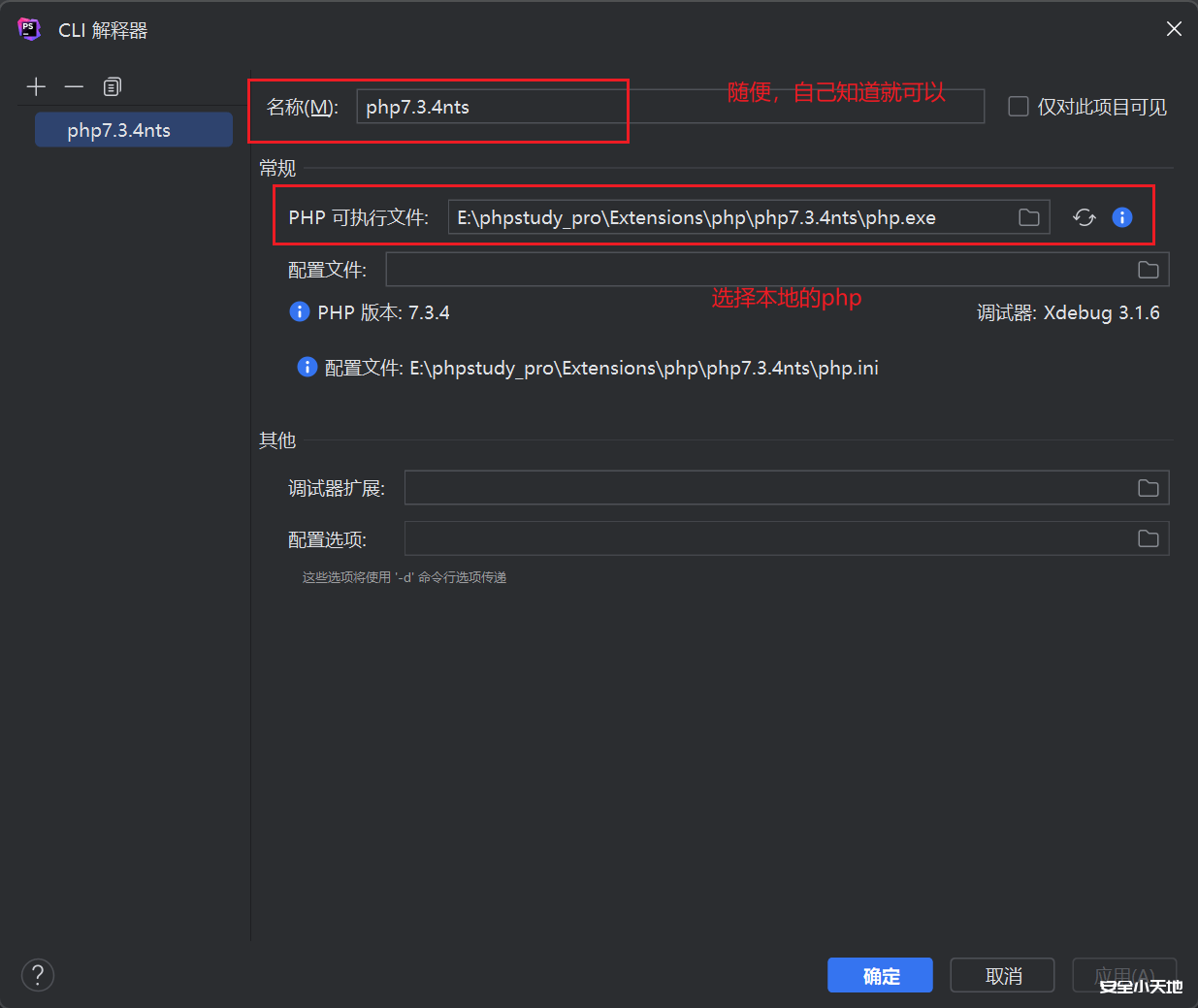The image size is (1198, 1008).
Task: Browse for 配置文件 via its folder icon
Action: pos(1149,269)
